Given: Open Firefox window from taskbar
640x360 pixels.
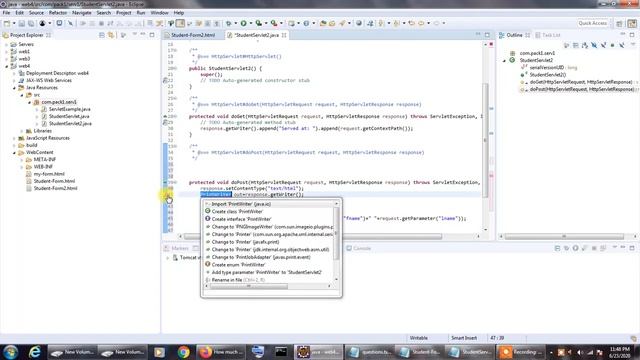Looking at the screenshot, I should pos(221,352).
